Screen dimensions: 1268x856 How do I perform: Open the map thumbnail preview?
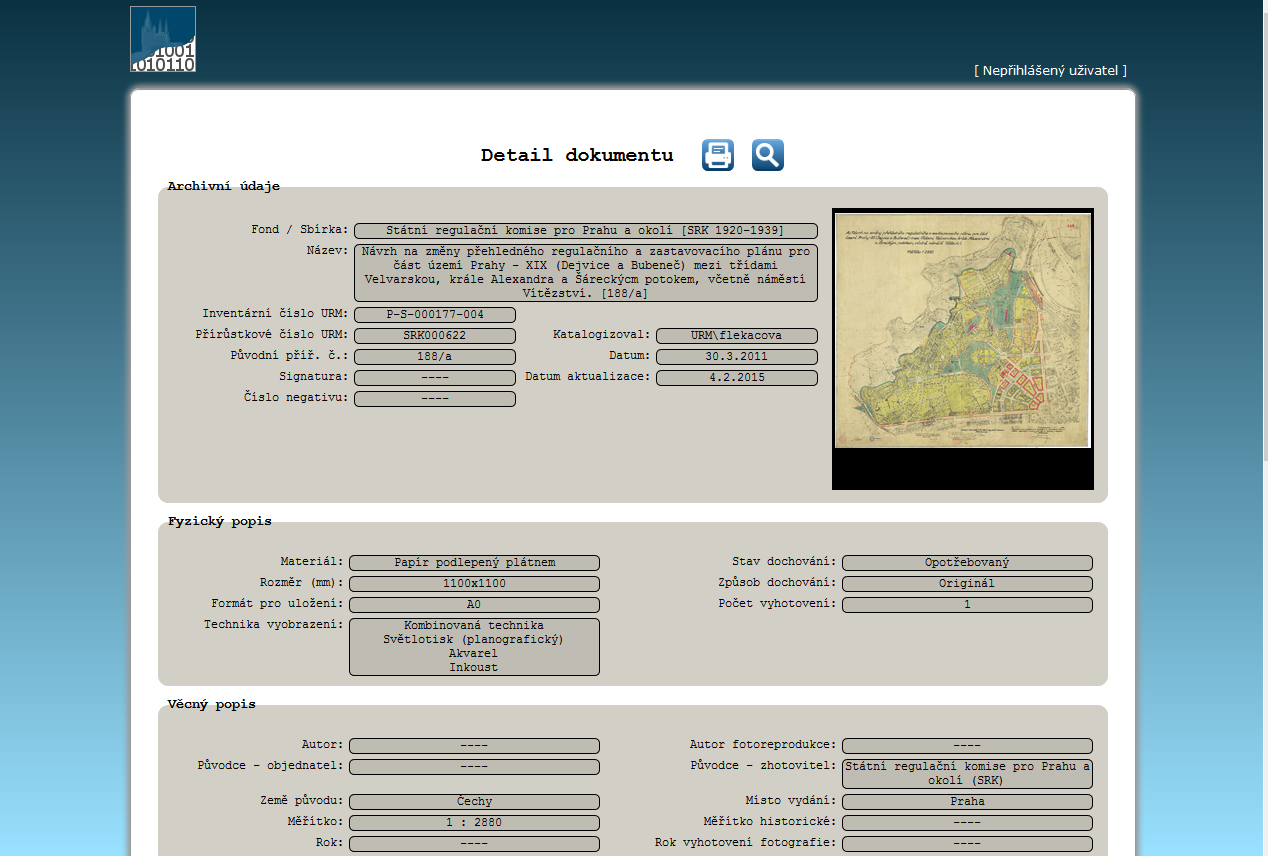click(x=962, y=331)
